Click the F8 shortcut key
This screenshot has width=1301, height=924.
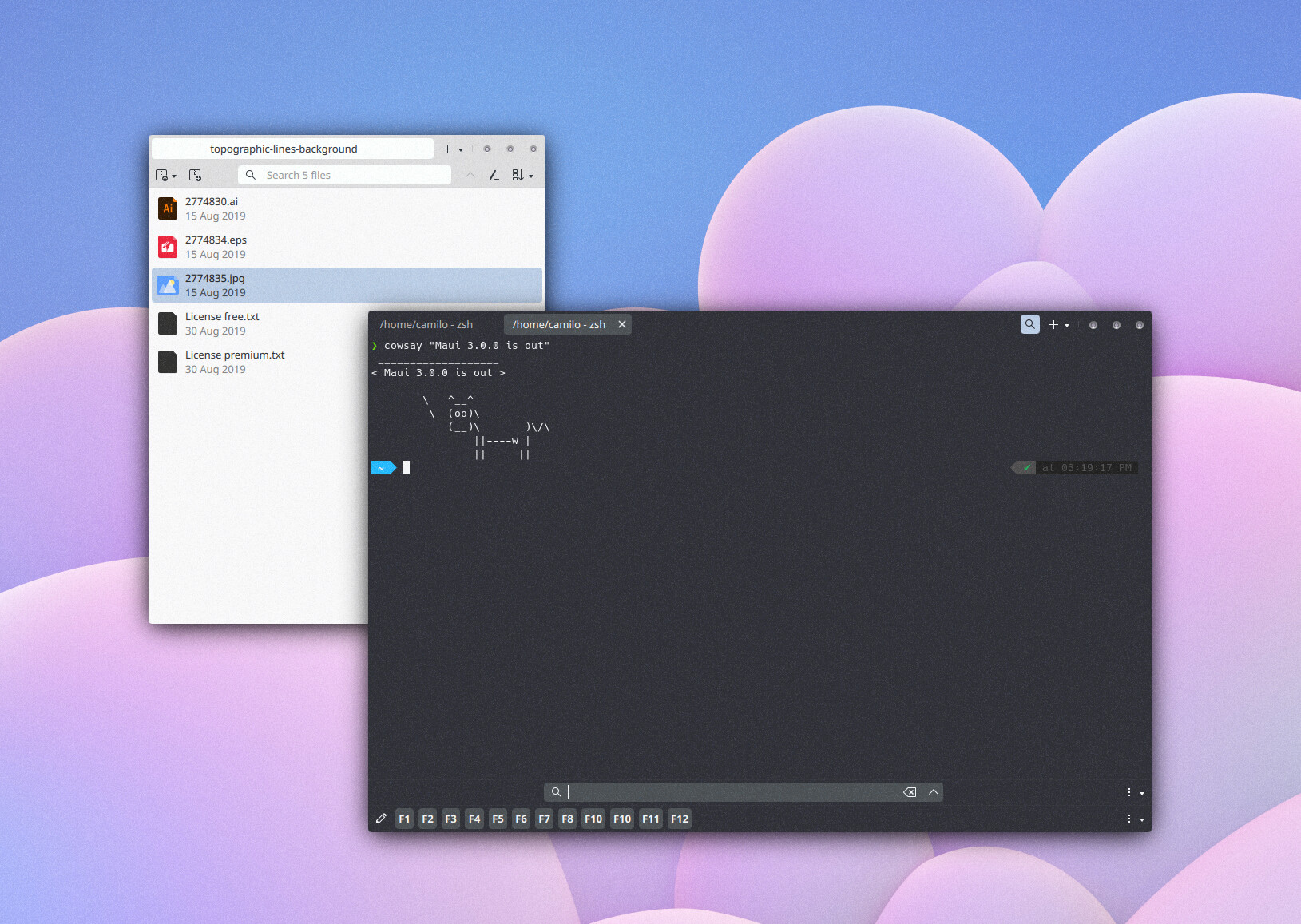tap(567, 819)
